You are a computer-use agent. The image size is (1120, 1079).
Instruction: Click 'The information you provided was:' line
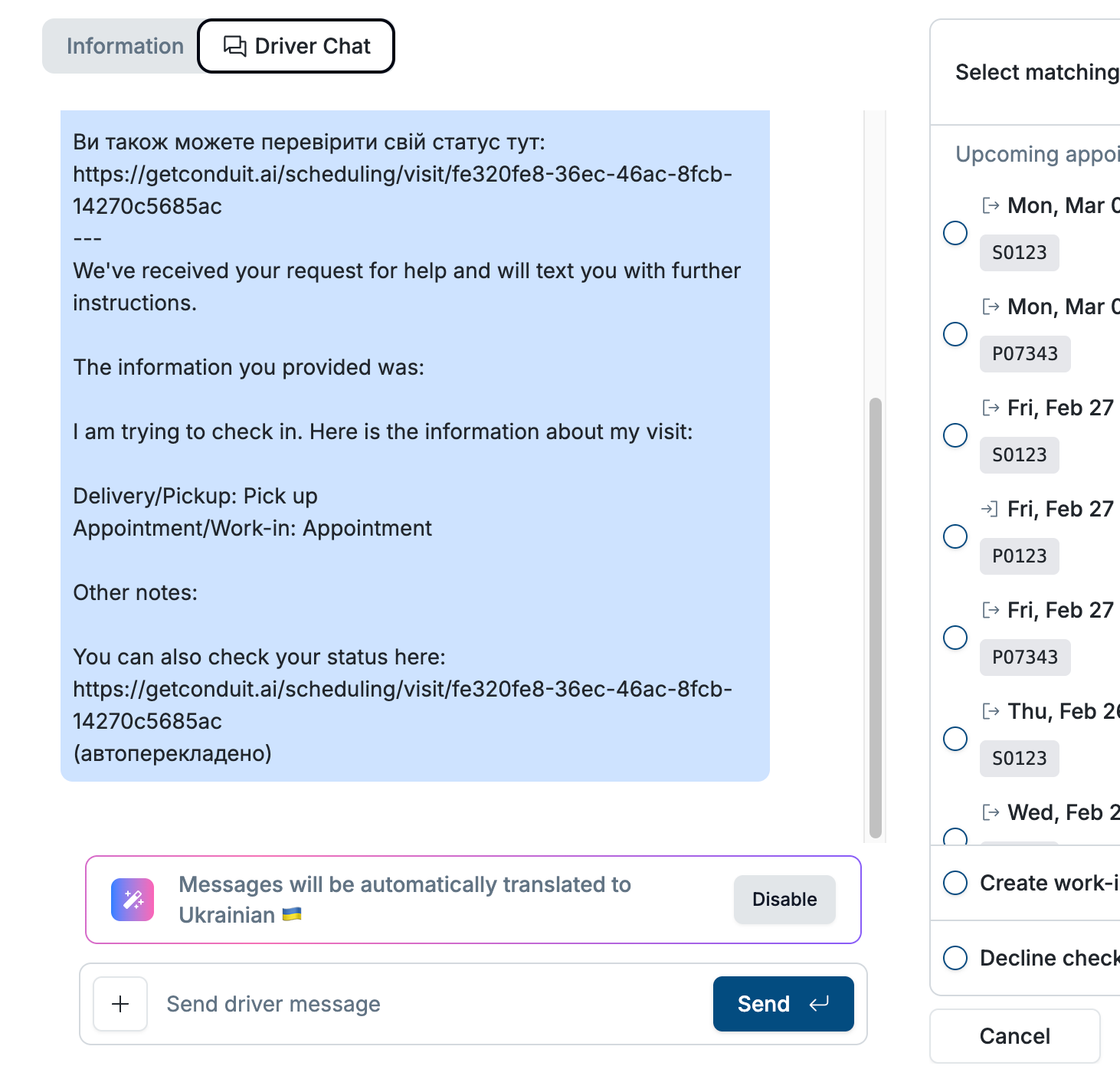[248, 367]
